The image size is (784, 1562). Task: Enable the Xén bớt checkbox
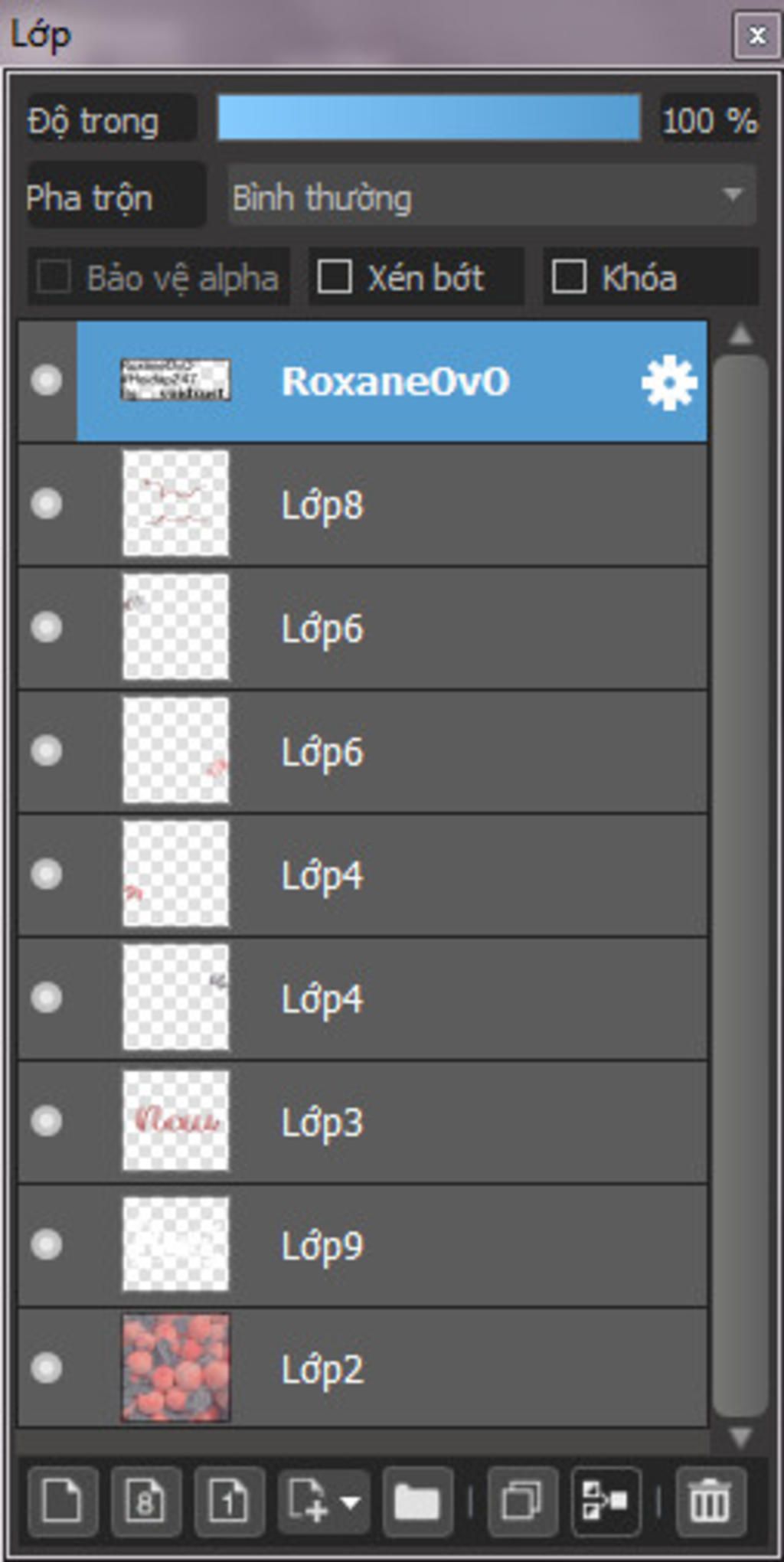[x=335, y=276]
